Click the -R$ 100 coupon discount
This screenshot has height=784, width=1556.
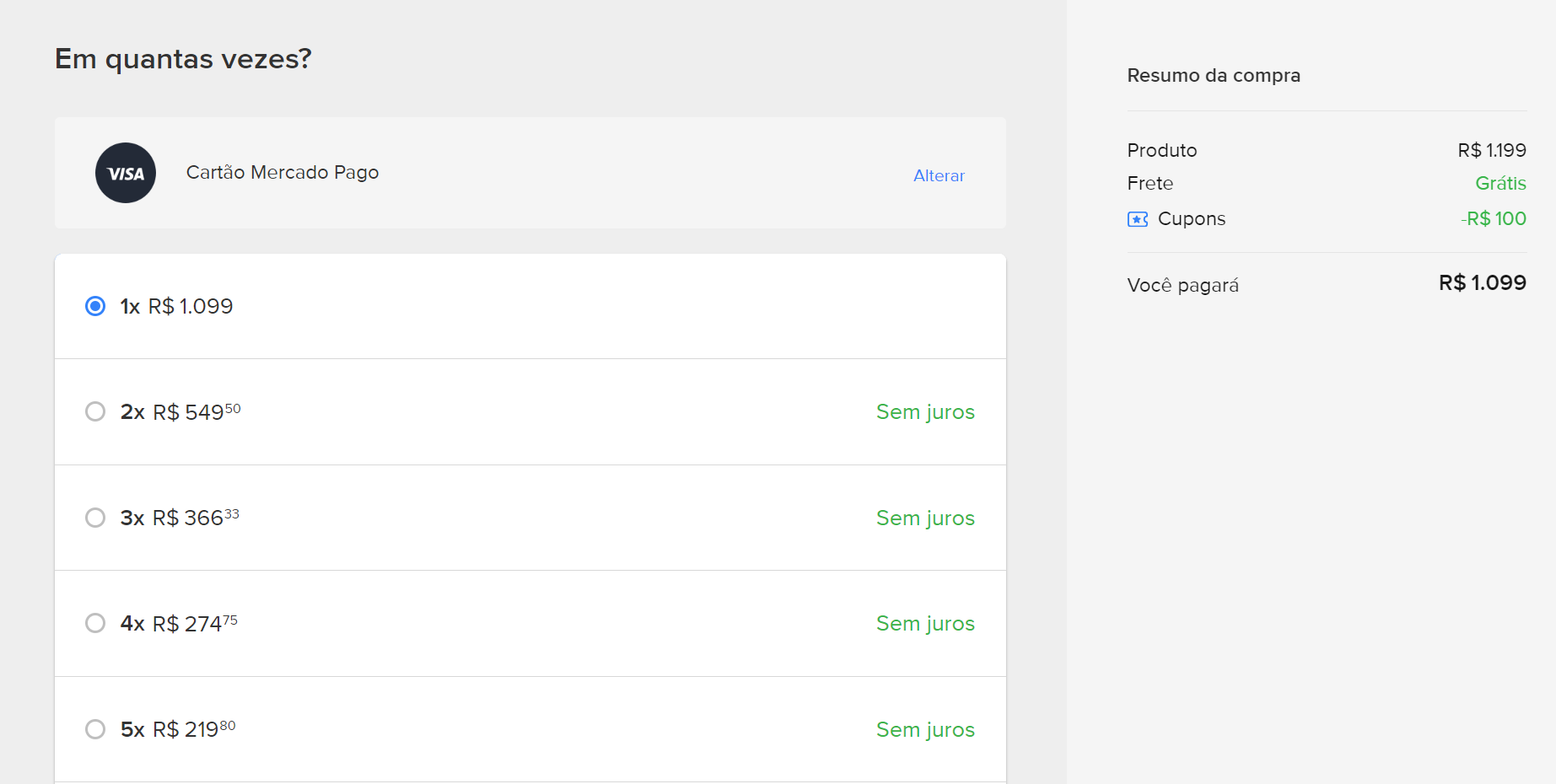[x=1494, y=219]
